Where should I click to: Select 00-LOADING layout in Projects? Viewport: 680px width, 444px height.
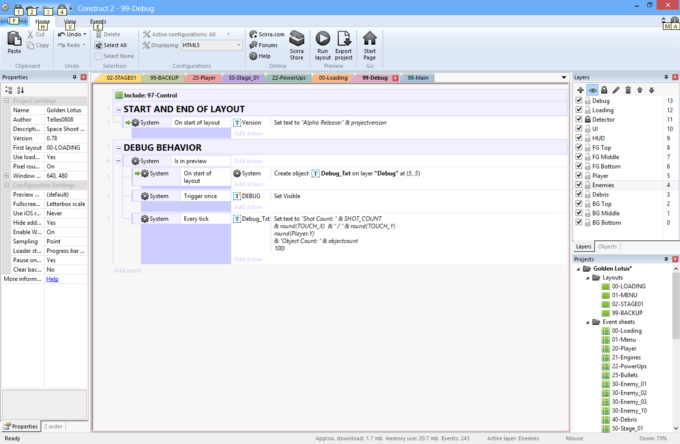tap(628, 286)
